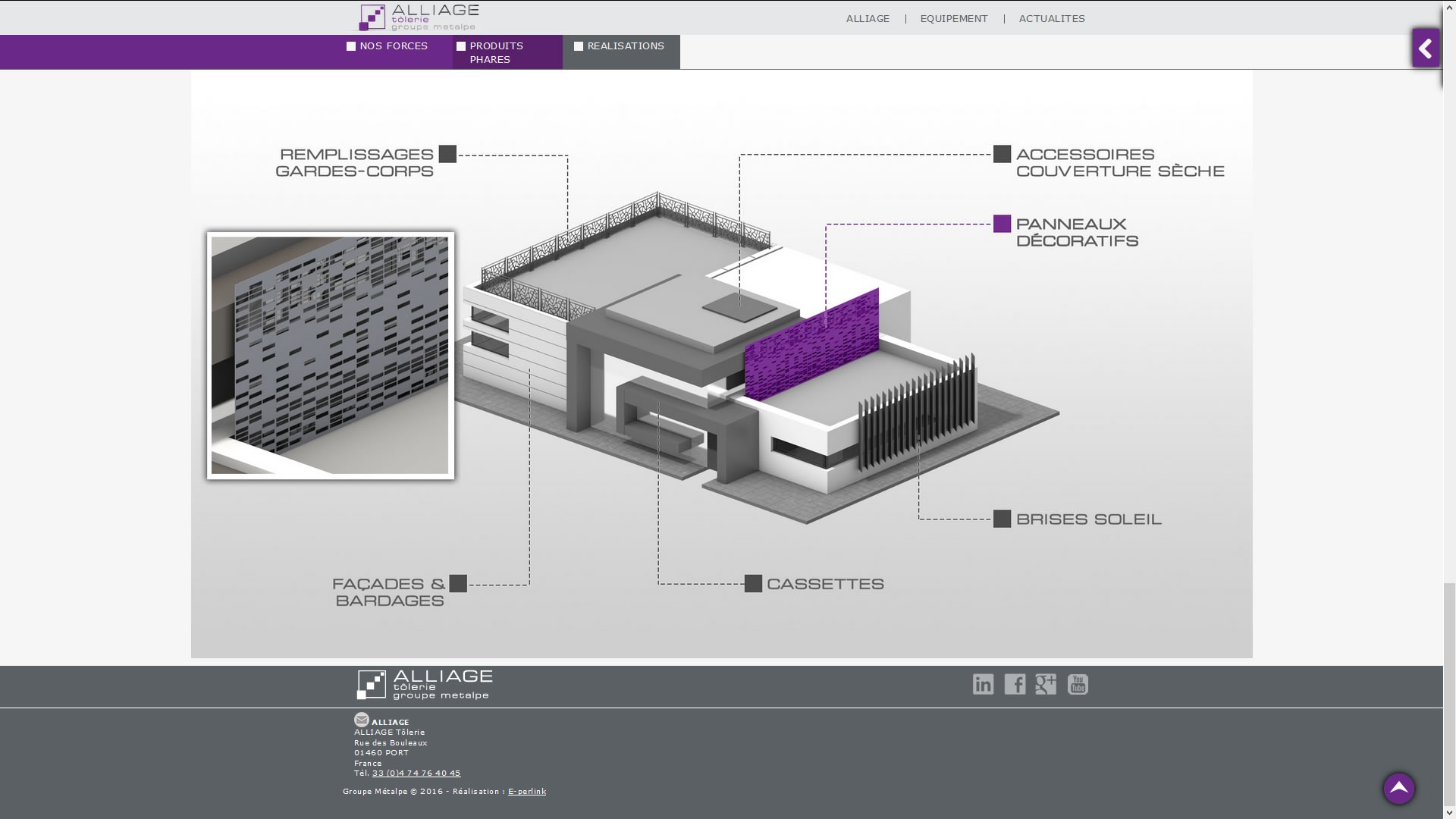1456x819 pixels.
Task: Open the EQUIPEMENT top menu item
Action: click(x=954, y=19)
